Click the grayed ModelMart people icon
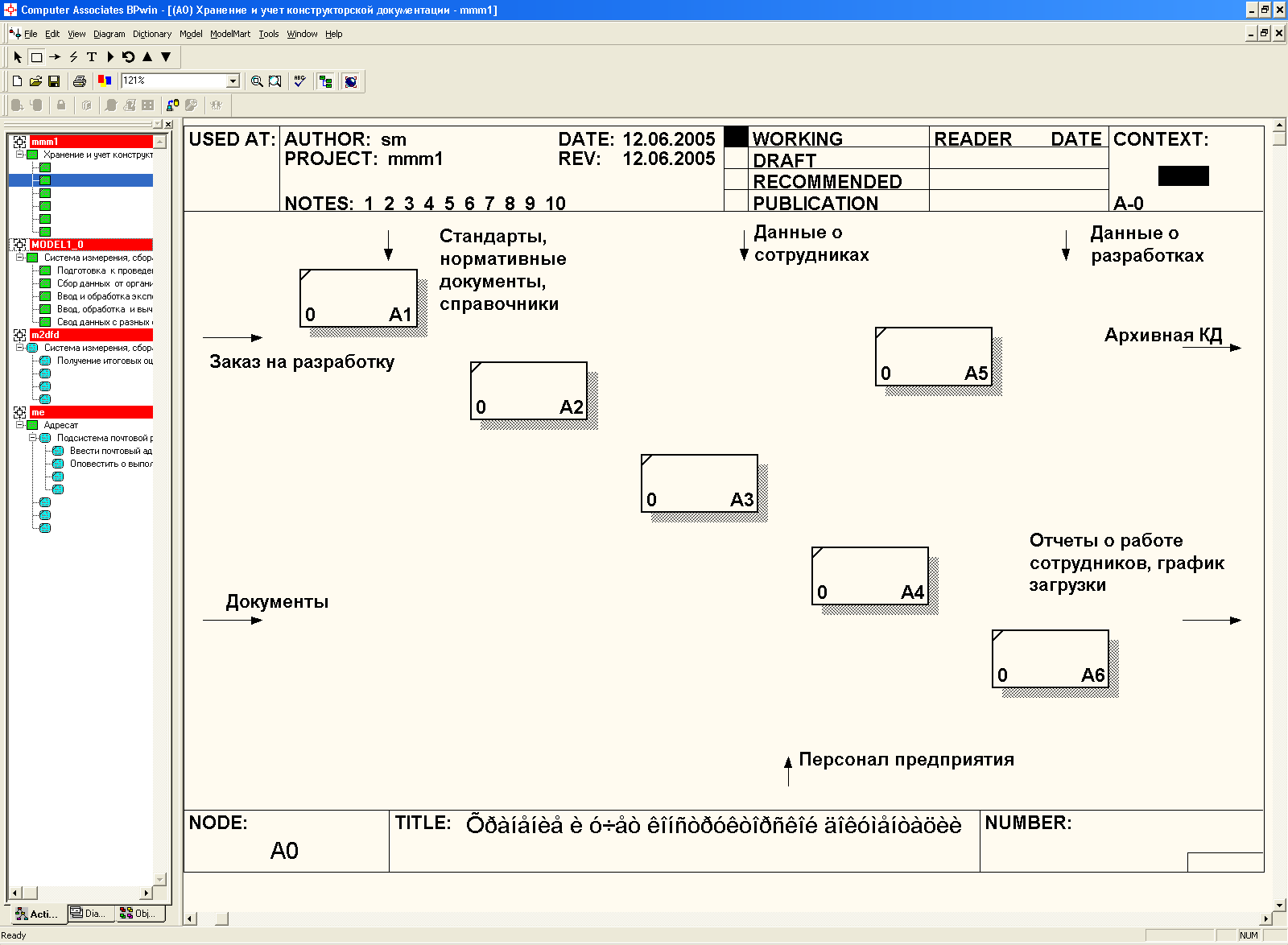This screenshot has height=945, width=1288. point(216,105)
